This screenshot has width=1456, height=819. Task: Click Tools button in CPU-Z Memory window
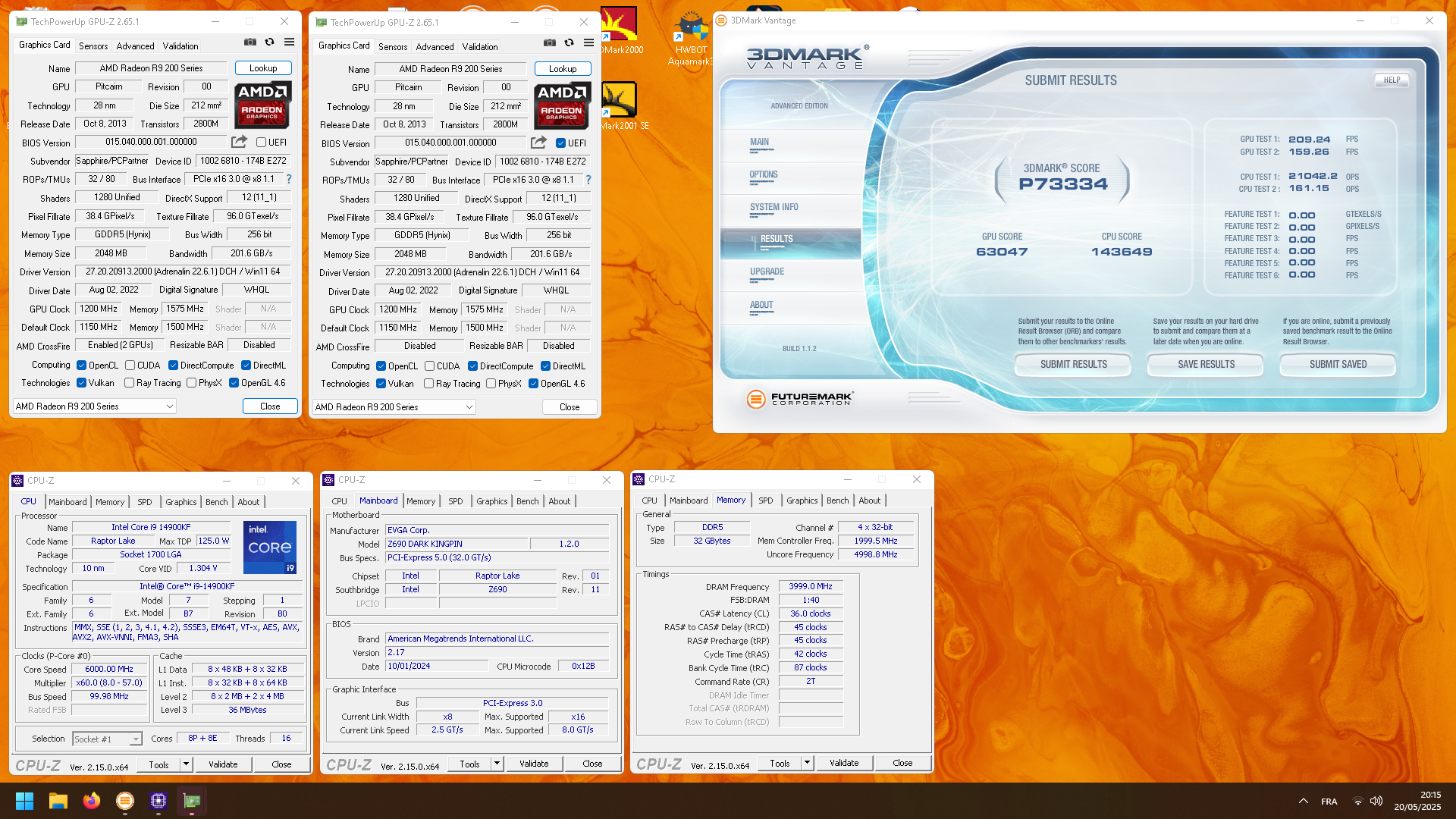point(780,763)
